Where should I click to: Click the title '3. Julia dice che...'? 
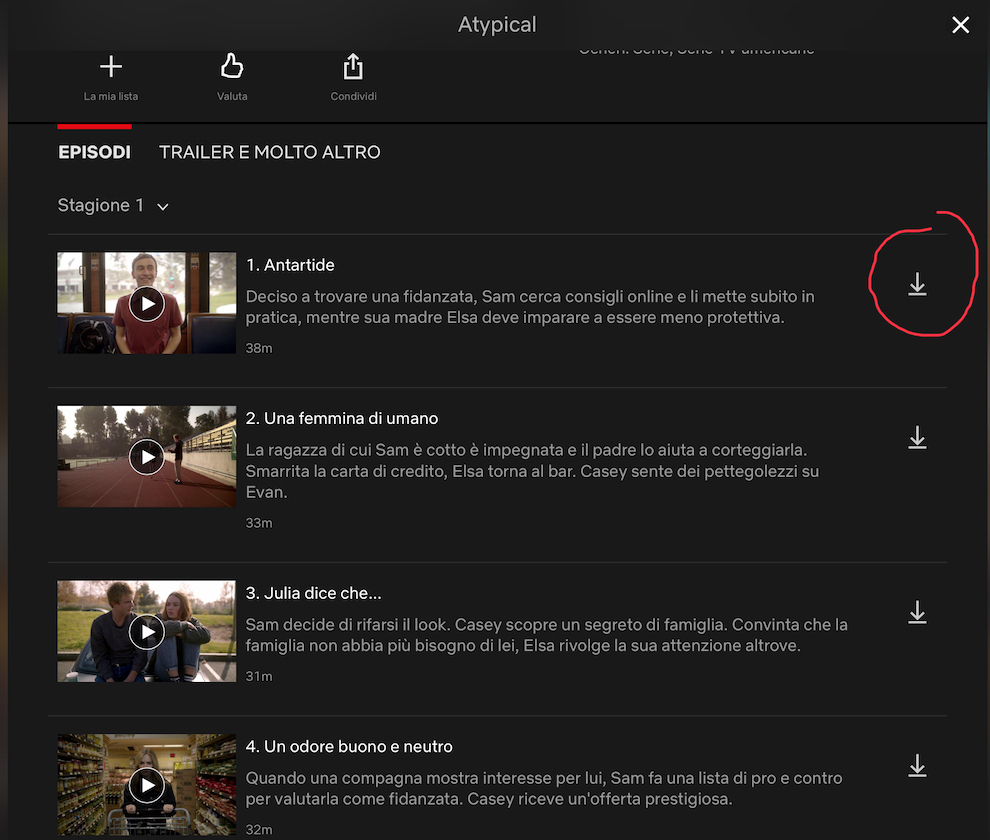tap(313, 593)
